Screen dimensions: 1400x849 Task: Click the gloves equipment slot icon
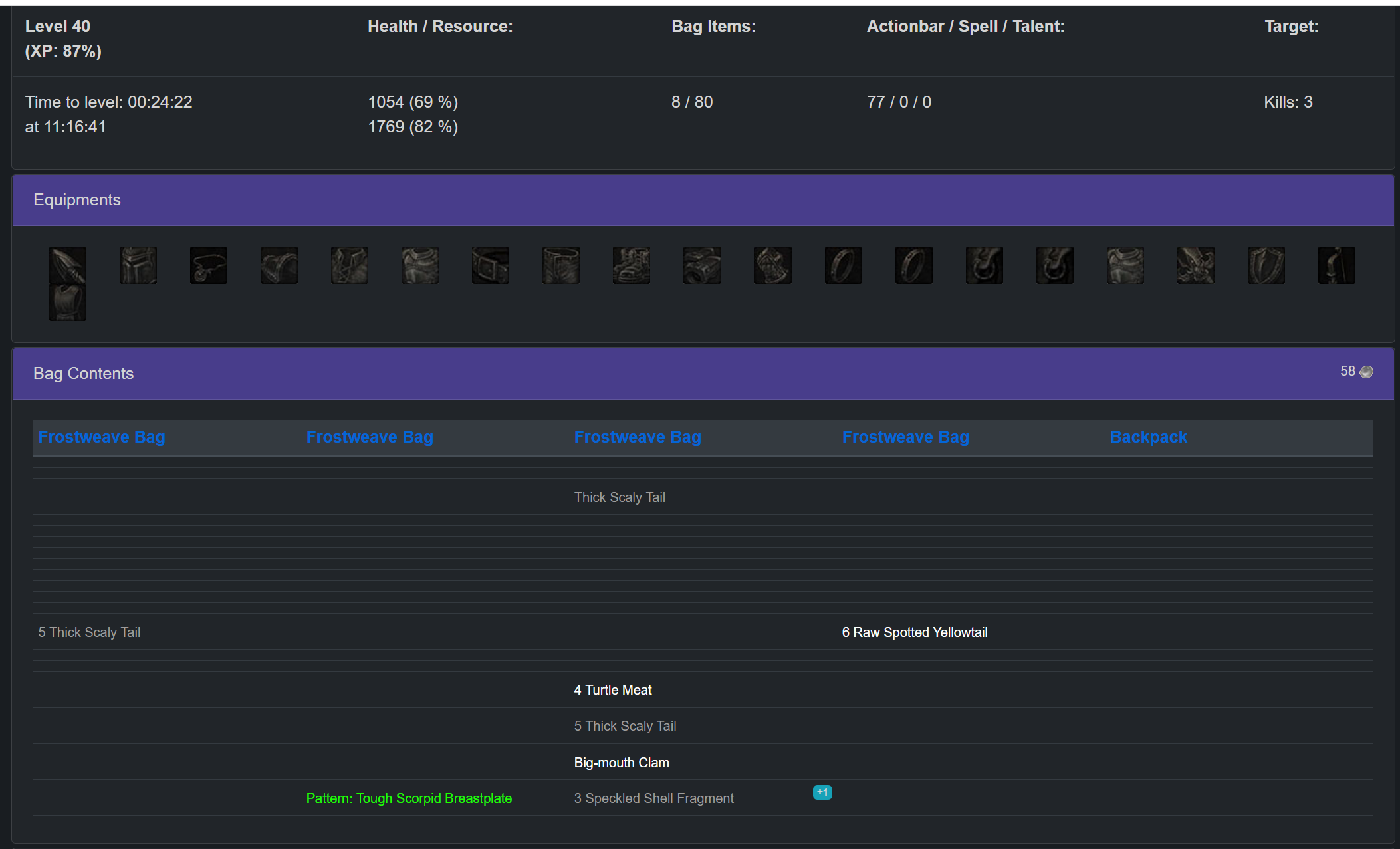pyautogui.click(x=772, y=265)
